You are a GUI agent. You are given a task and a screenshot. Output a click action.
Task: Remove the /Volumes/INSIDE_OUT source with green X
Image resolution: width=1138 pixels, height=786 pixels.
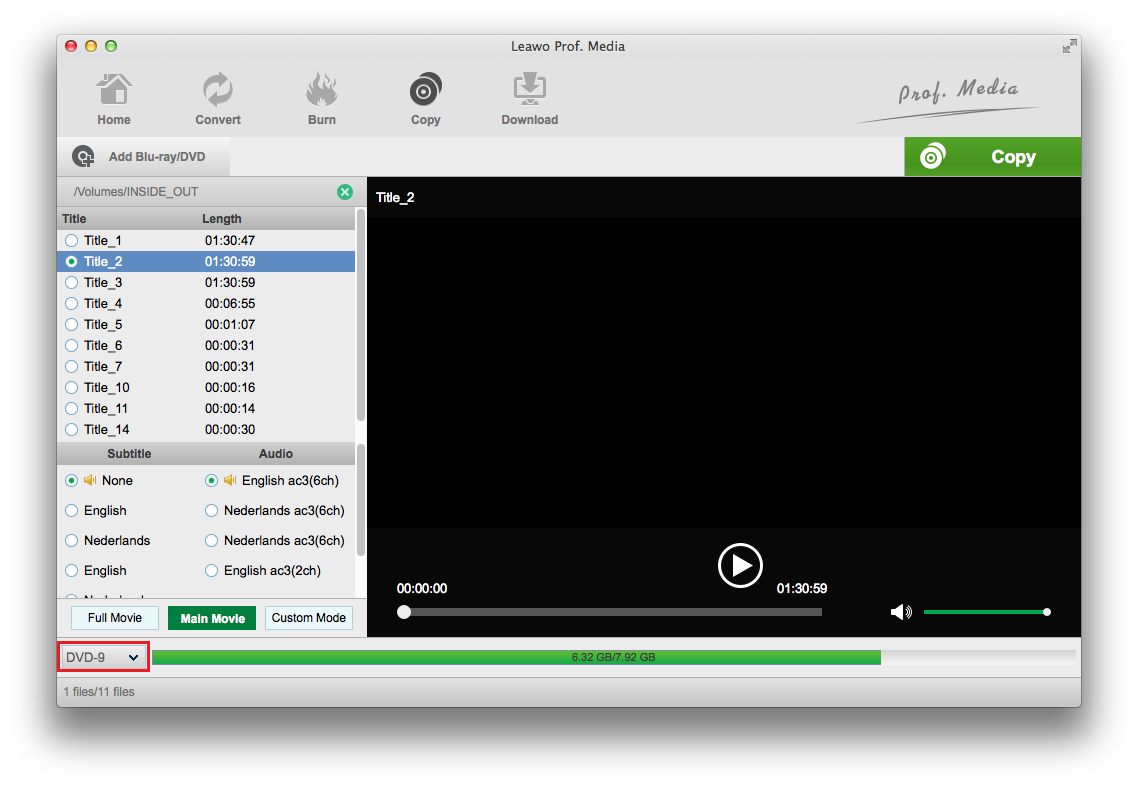[345, 192]
